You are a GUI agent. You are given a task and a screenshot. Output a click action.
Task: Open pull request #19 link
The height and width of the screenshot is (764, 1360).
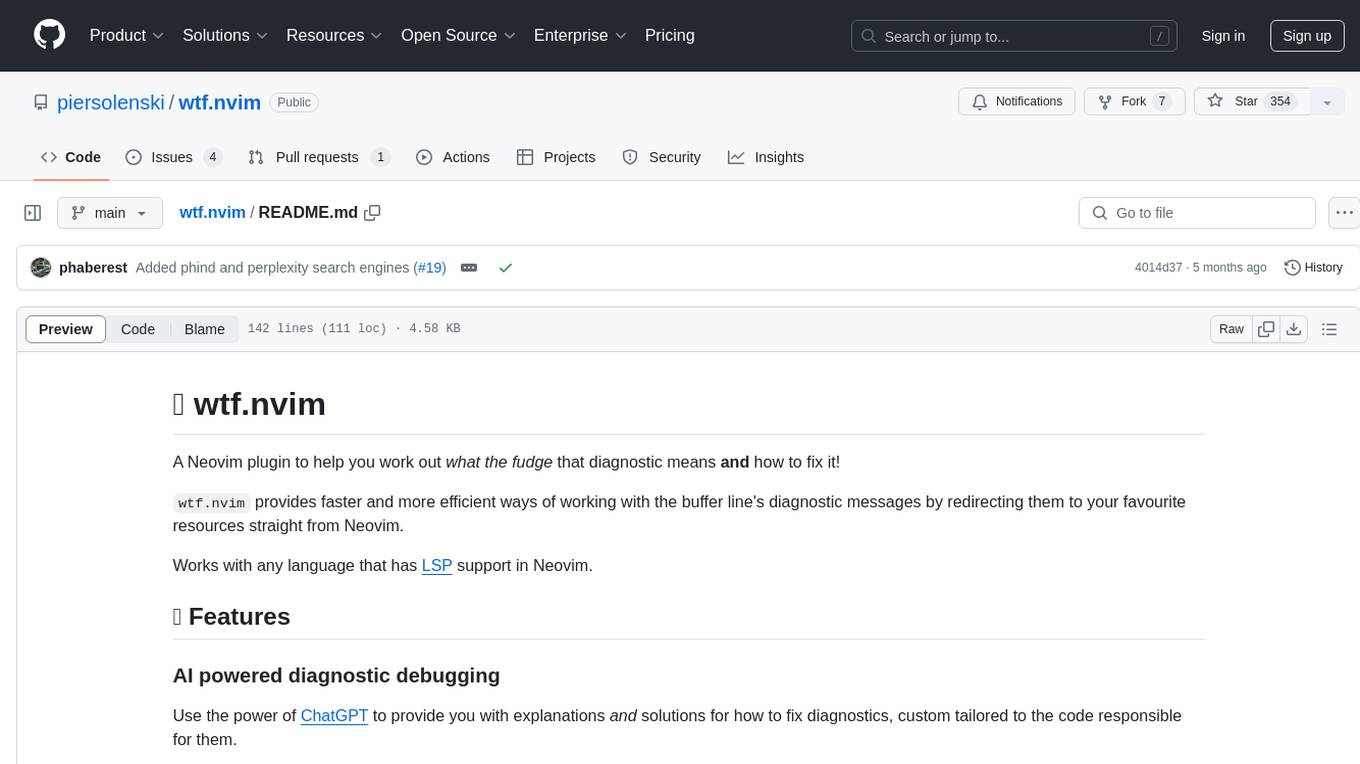point(431,267)
